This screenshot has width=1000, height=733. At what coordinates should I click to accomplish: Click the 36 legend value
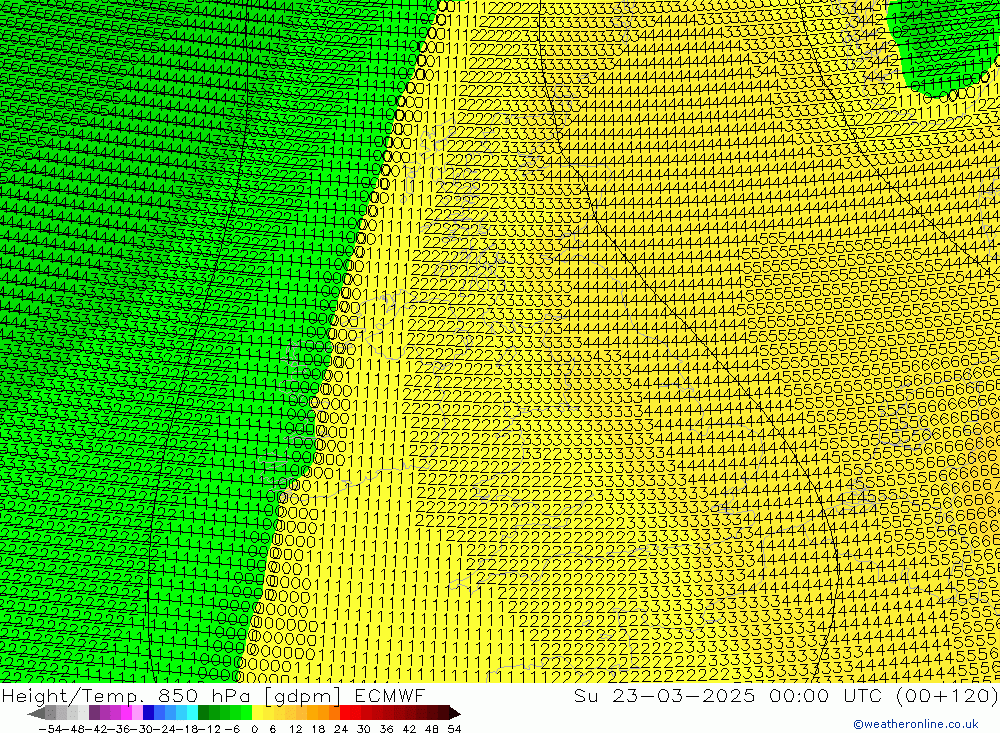point(386,729)
